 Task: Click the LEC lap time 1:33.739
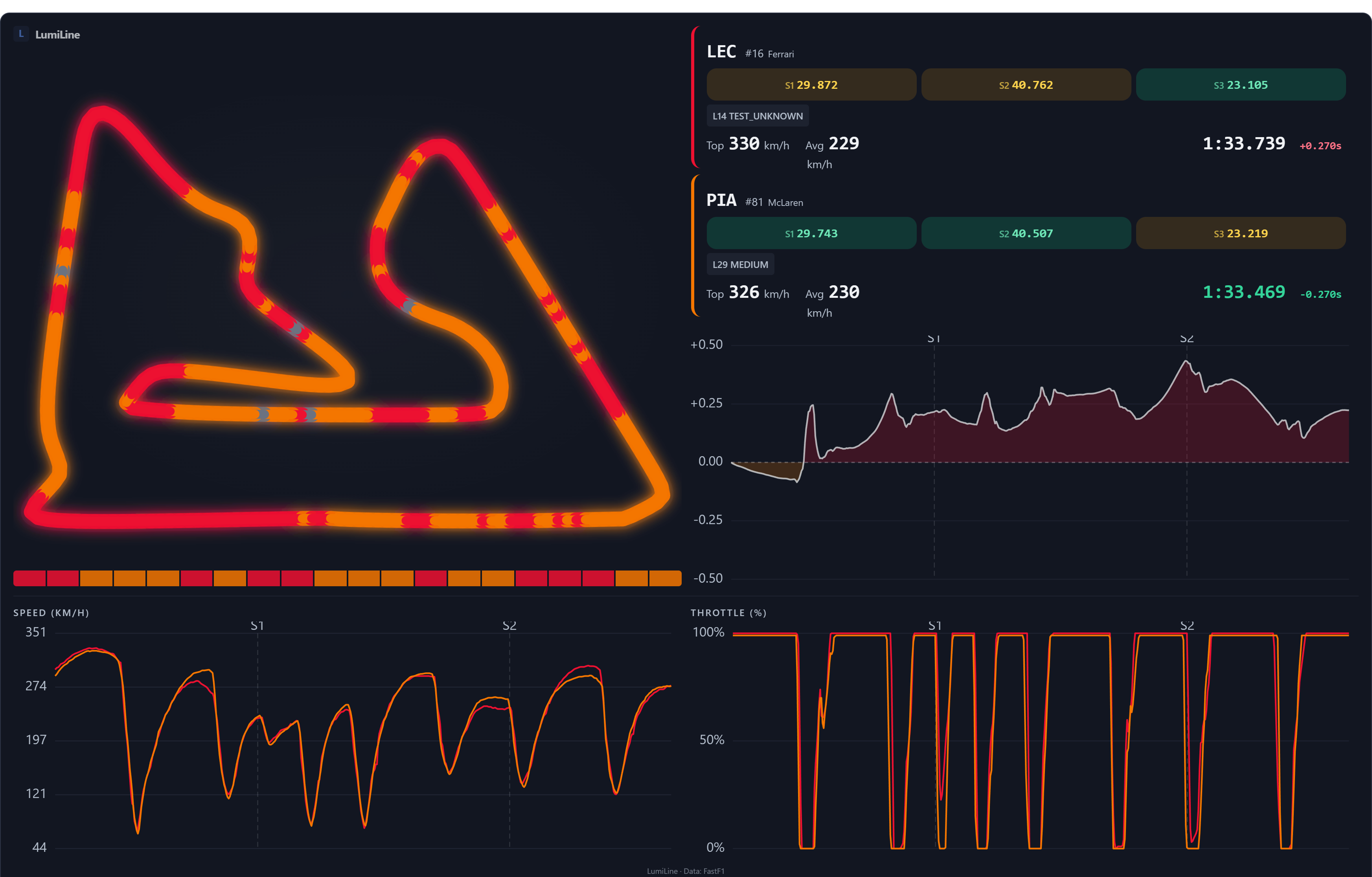(1244, 143)
